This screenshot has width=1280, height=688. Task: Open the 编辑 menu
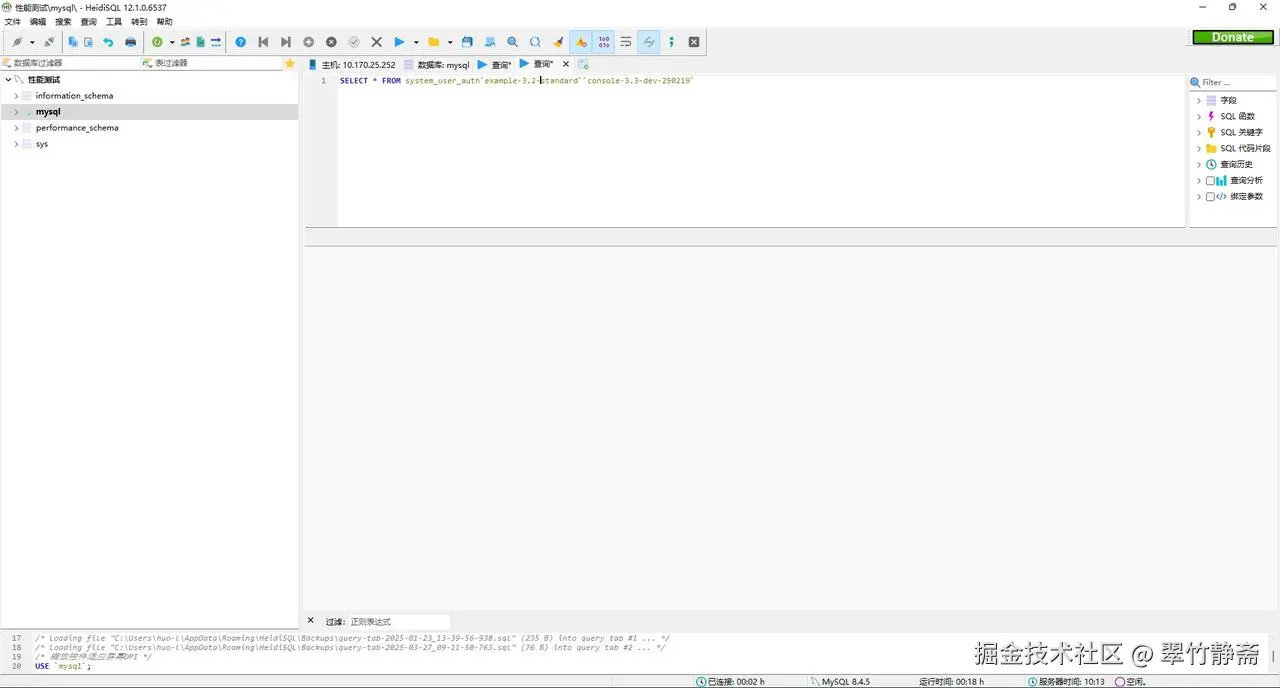[x=38, y=22]
